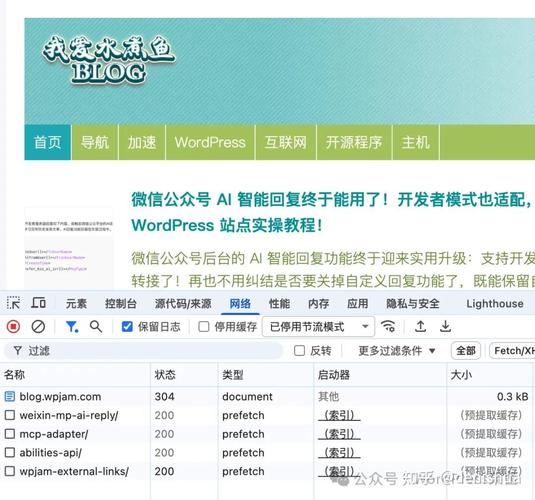The width and height of the screenshot is (535, 500).
Task: Open the network search magnifier
Action: tap(96, 327)
